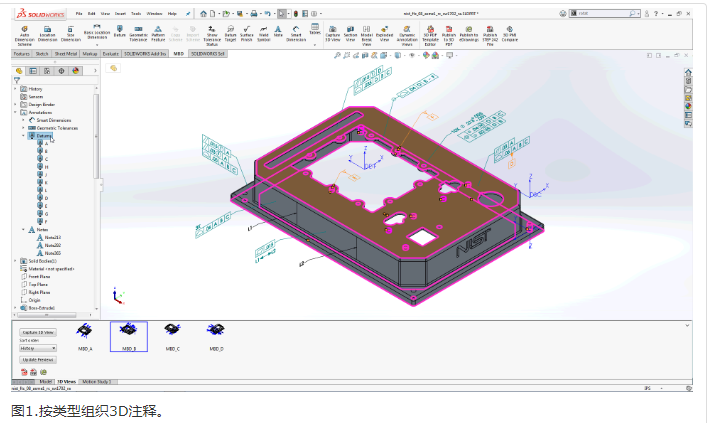715x423 pixels.
Task: Launch the 3D PMI Compare tool
Action: tap(510, 37)
